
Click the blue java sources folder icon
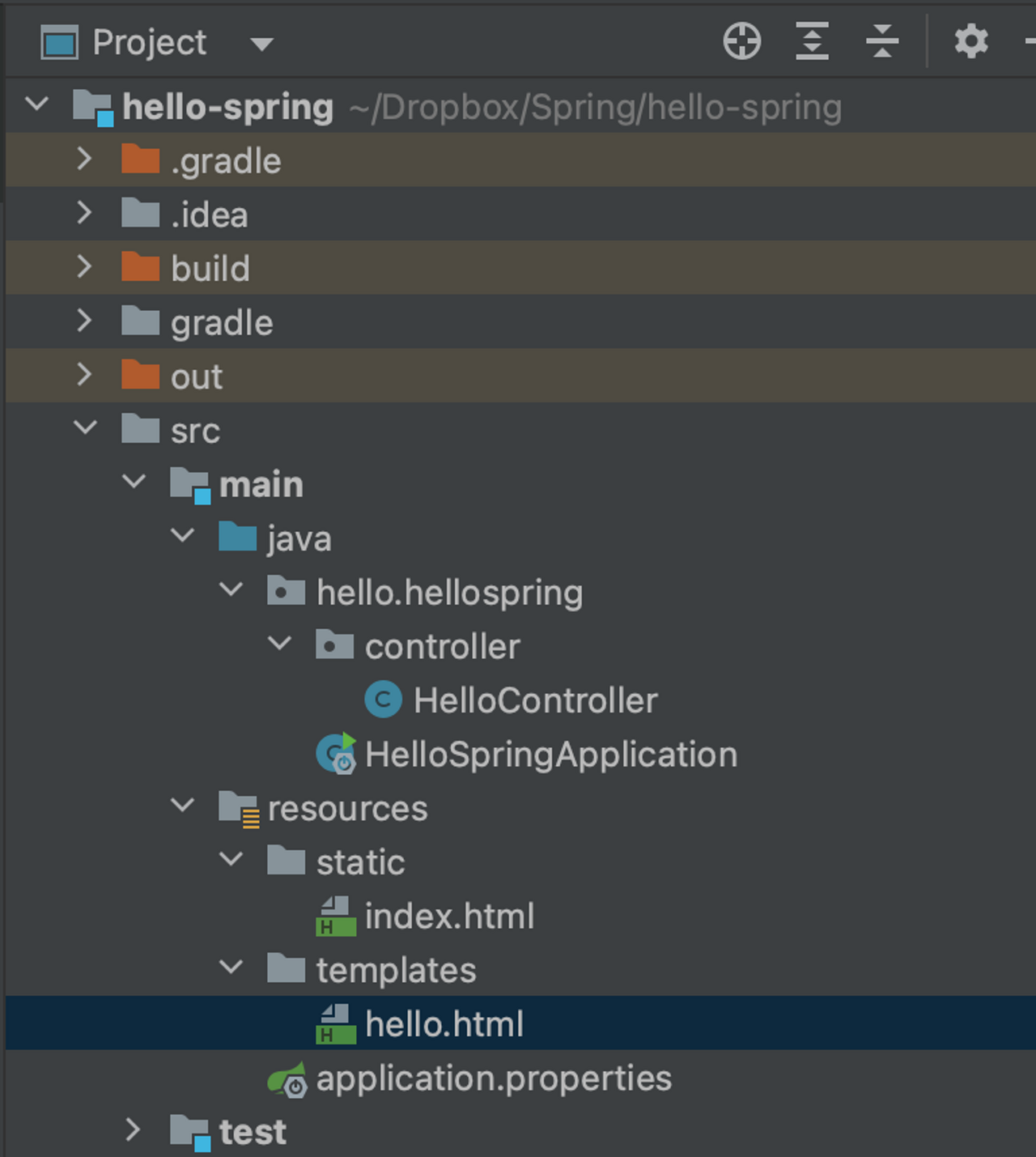pos(237,537)
